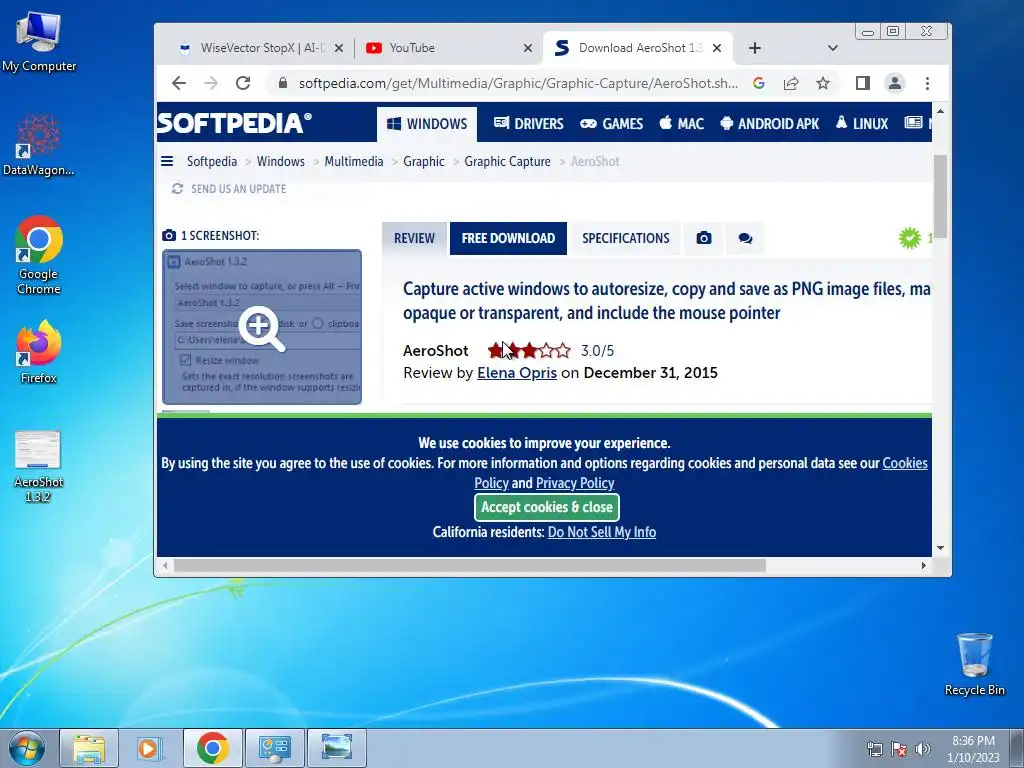Click the address bar URL
This screenshot has height=768, width=1024.
(518, 83)
